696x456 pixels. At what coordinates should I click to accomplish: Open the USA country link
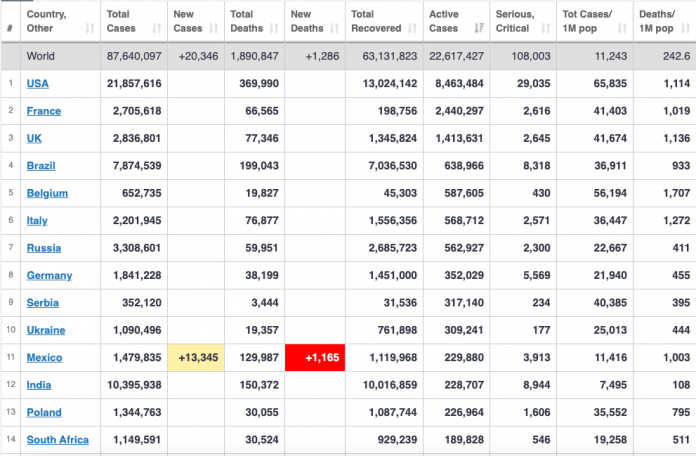(38, 83)
